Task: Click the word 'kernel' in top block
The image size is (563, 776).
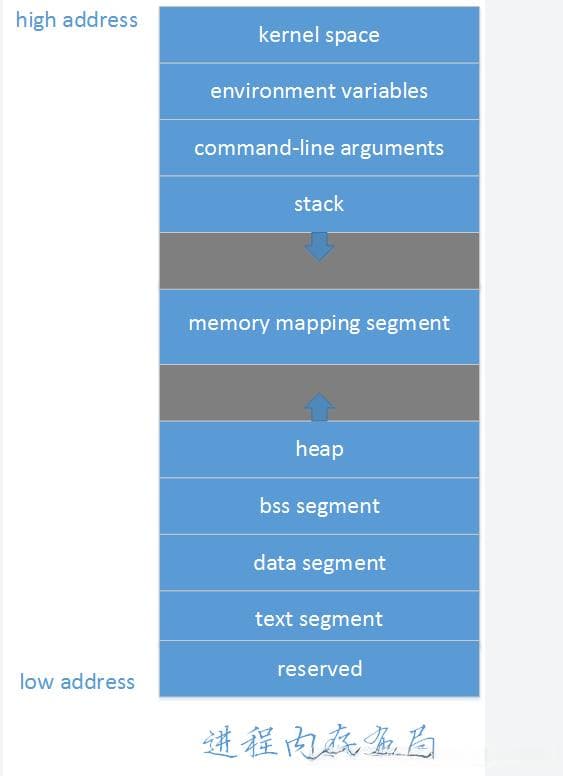Action: [289, 35]
